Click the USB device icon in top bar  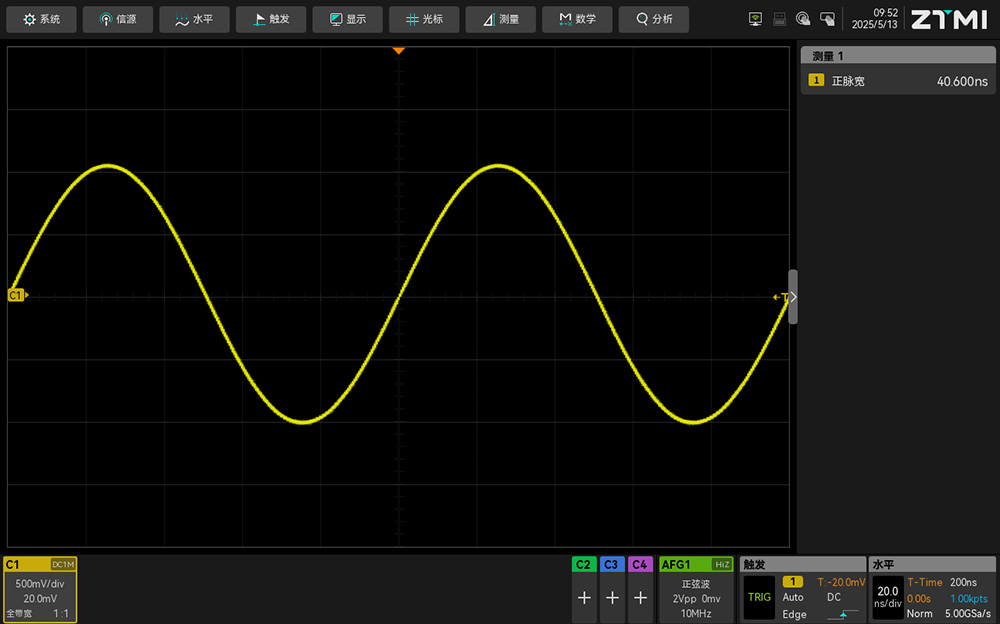pos(780,19)
